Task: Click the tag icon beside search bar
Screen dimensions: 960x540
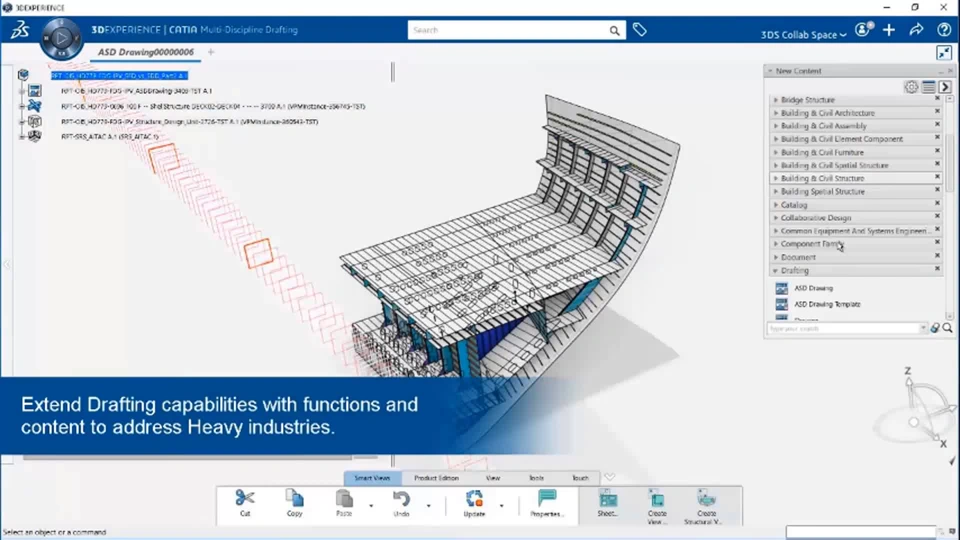Action: tap(640, 29)
